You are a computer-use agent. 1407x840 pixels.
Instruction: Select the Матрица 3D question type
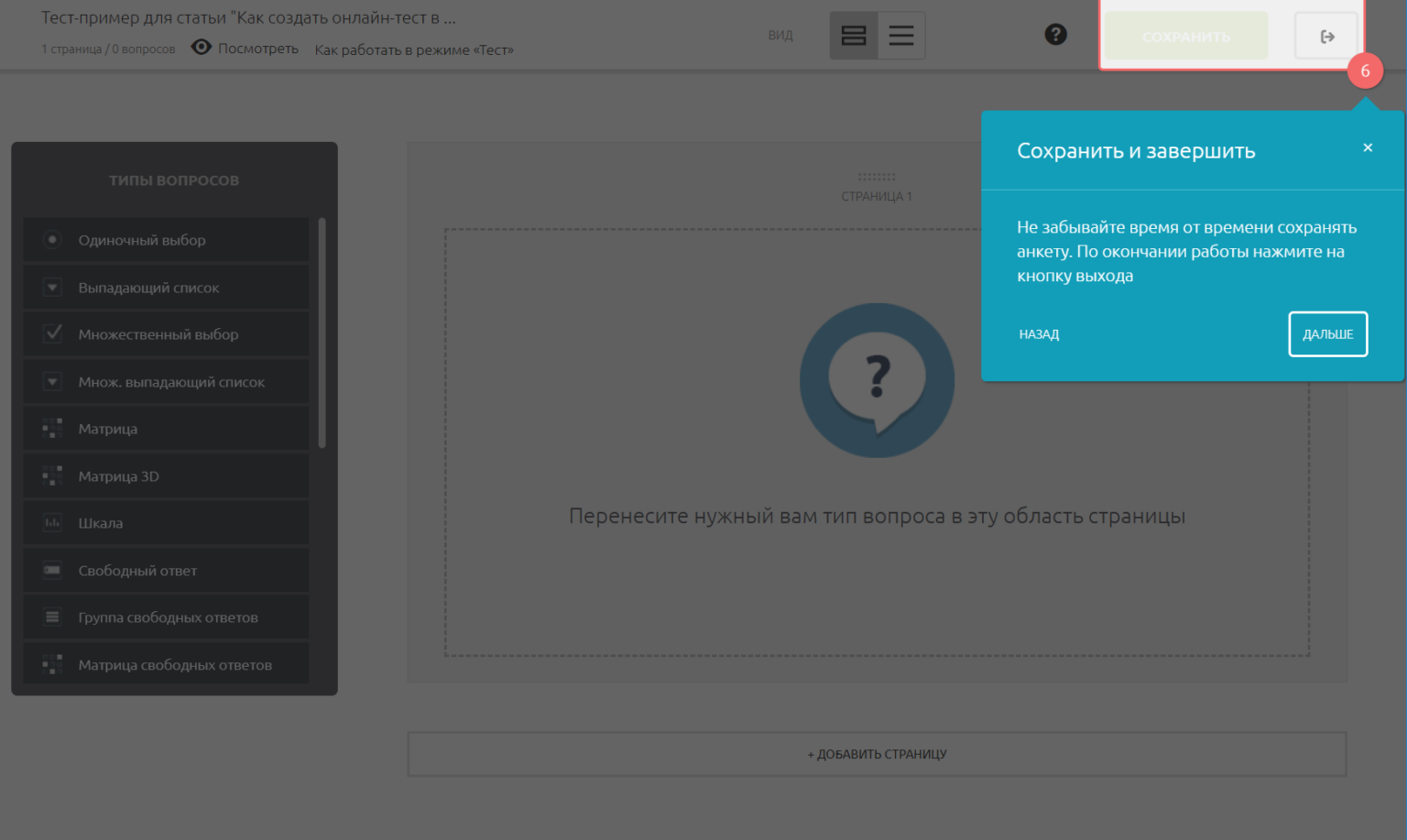point(119,476)
